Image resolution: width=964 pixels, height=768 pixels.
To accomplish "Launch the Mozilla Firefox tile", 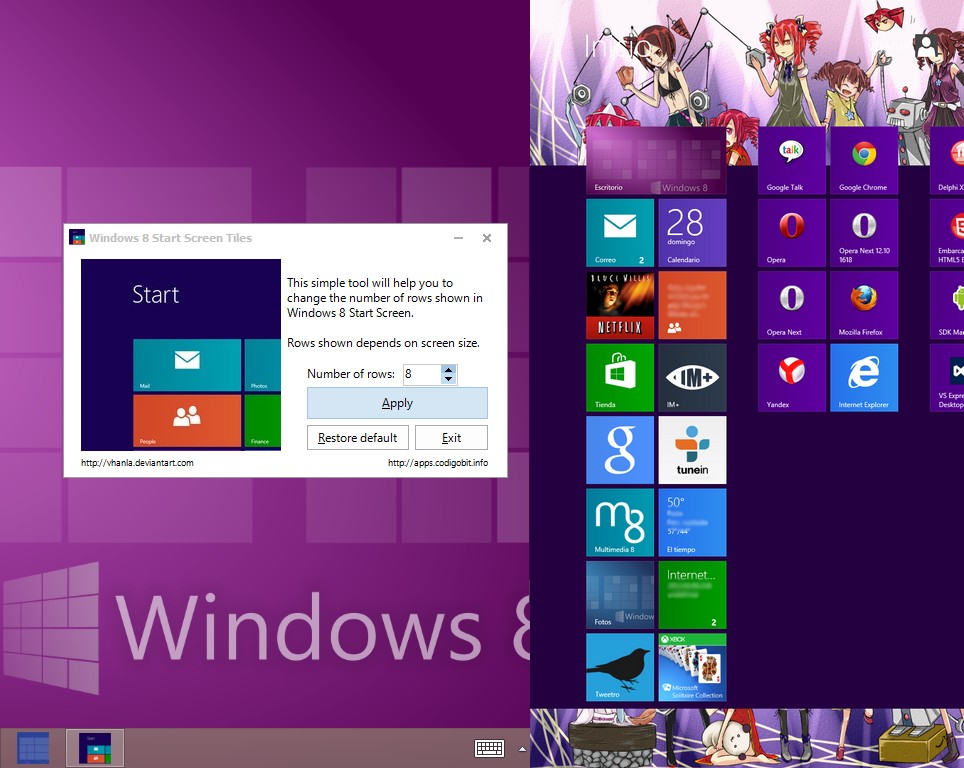I will click(x=864, y=305).
